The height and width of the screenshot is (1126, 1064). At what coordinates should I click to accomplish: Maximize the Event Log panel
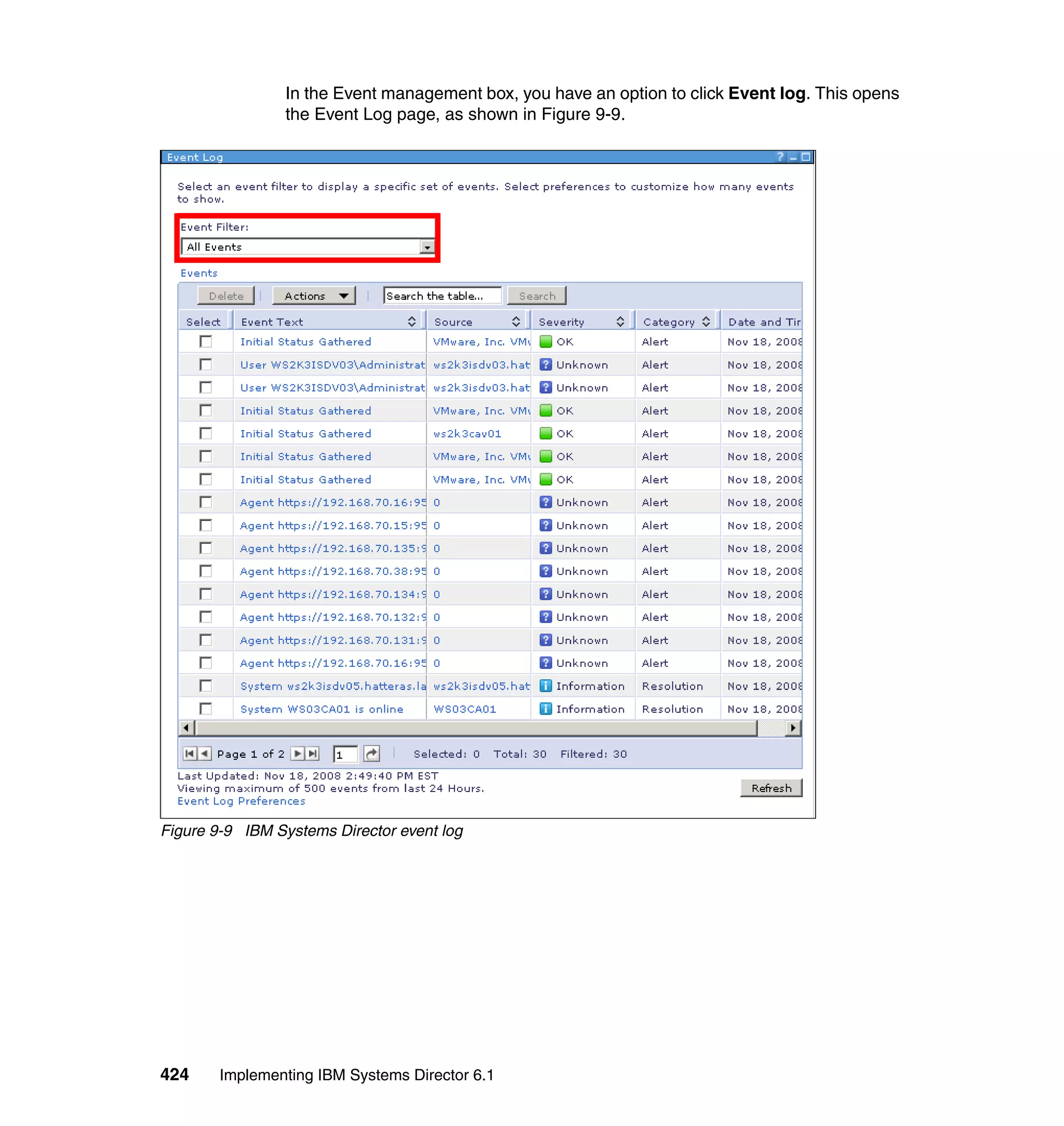click(805, 156)
